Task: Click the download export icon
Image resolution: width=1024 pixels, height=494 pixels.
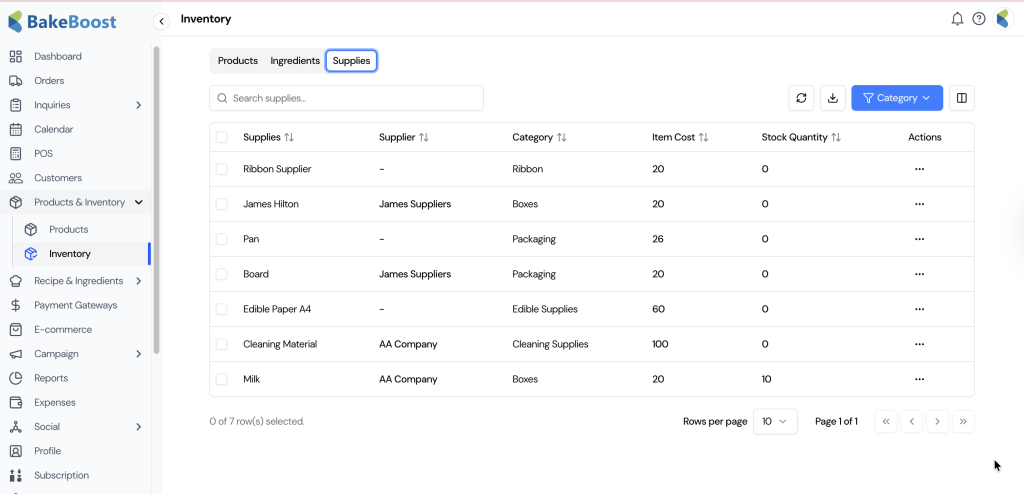Action: pyautogui.click(x=832, y=98)
